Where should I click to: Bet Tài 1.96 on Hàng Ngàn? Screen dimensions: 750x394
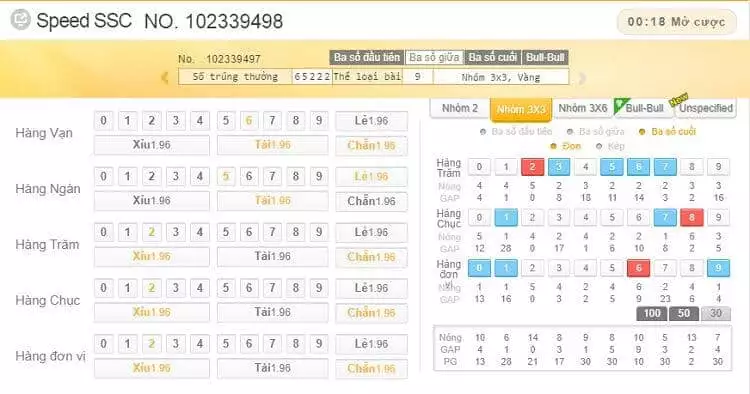273,200
